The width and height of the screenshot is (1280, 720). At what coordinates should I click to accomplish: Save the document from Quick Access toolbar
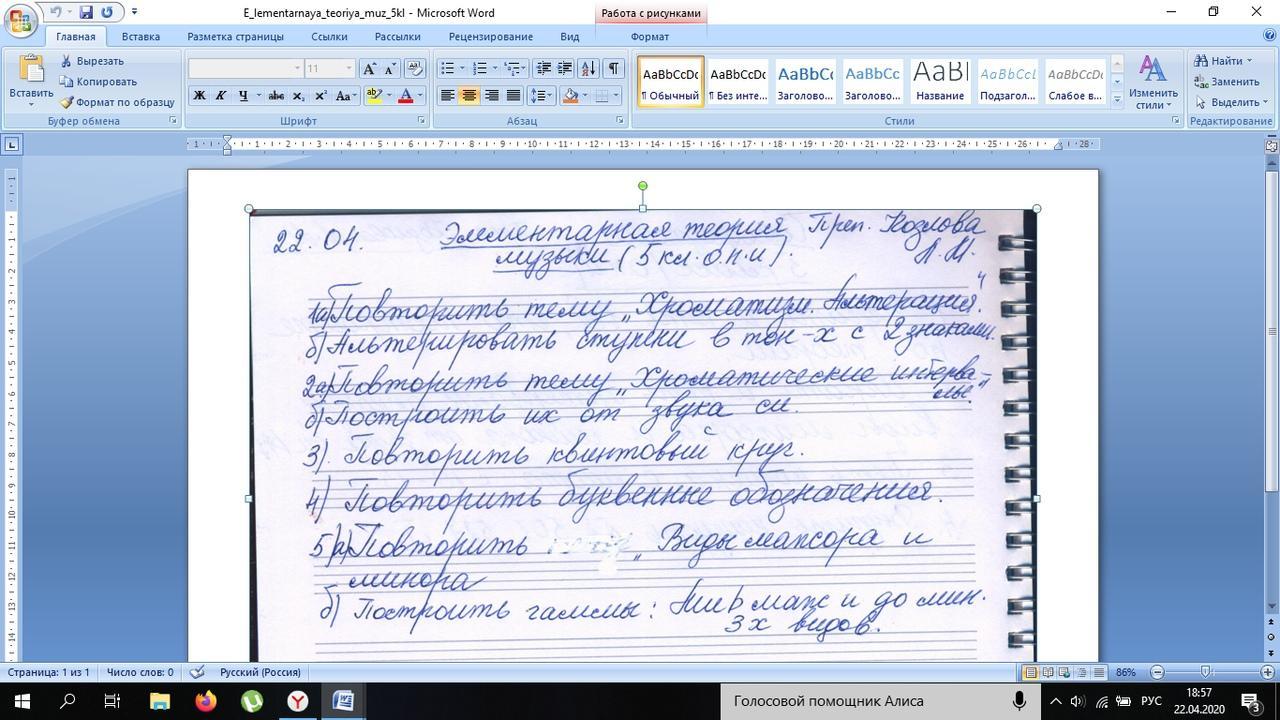(x=86, y=12)
